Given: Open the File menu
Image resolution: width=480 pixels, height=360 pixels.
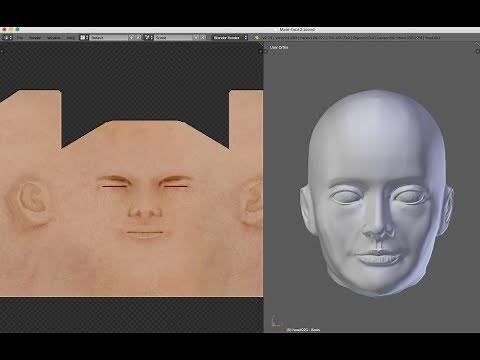Looking at the screenshot, I should (x=20, y=38).
